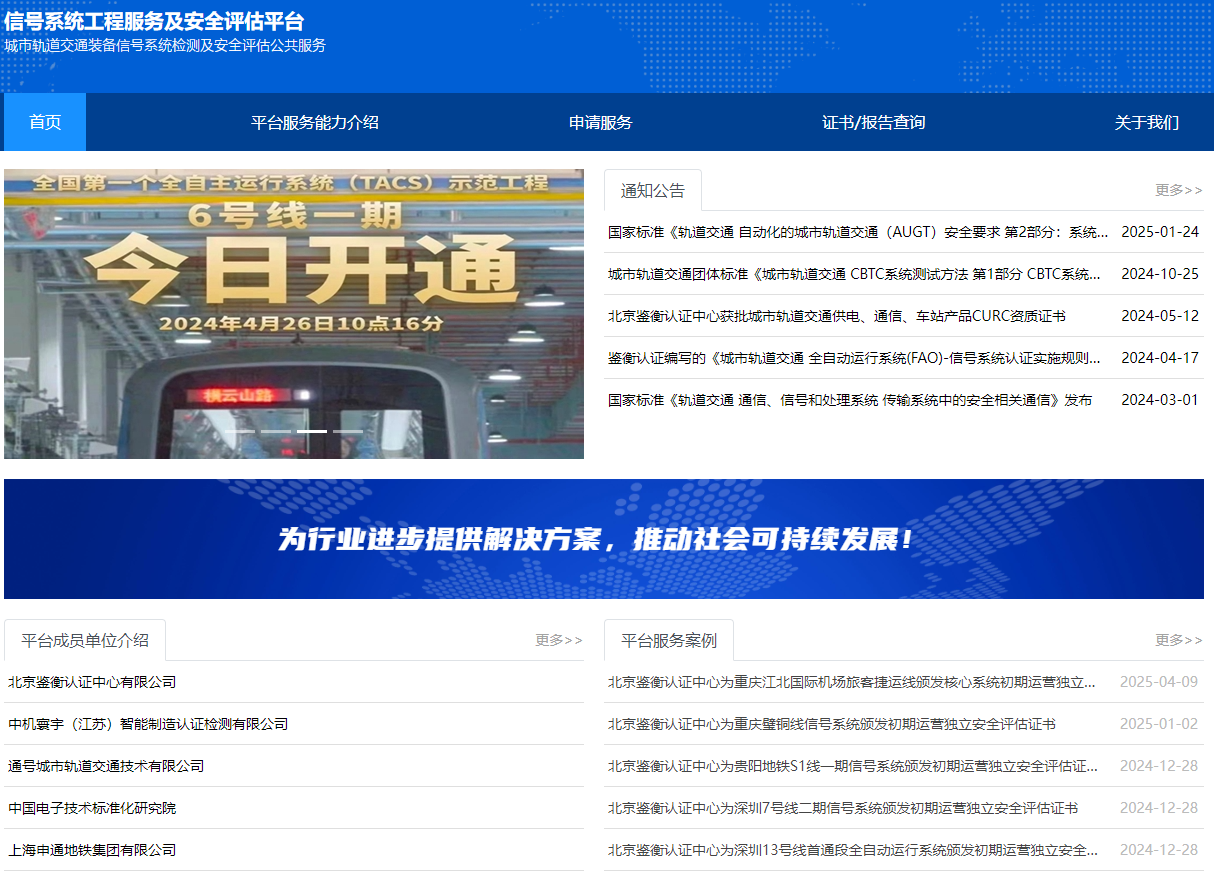Switch to the second carousel slide indicator

276,431
